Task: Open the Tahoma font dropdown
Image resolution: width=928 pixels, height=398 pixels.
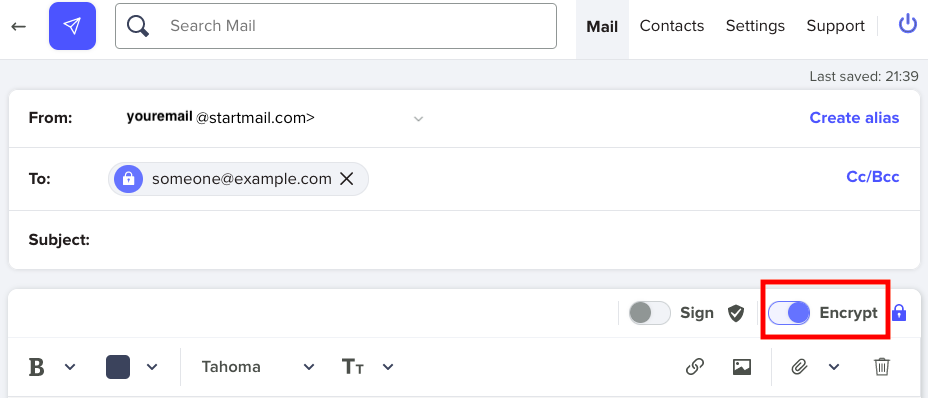Action: [x=257, y=367]
